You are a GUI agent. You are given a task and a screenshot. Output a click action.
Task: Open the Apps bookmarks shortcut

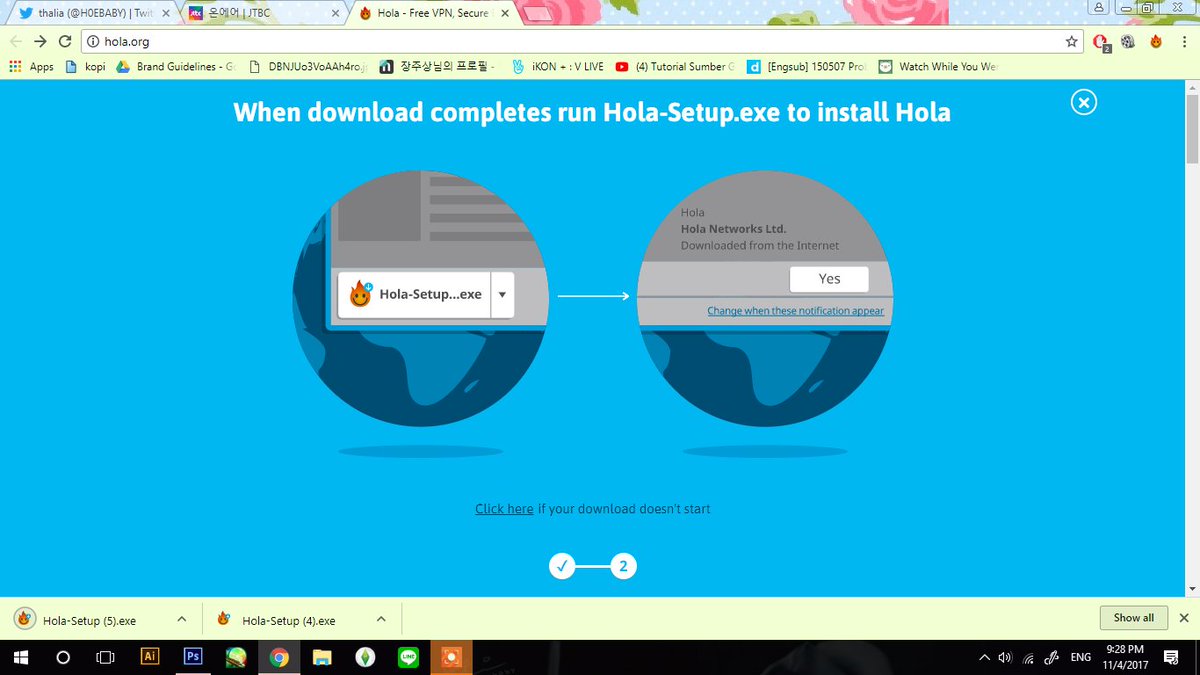pyautogui.click(x=31, y=67)
